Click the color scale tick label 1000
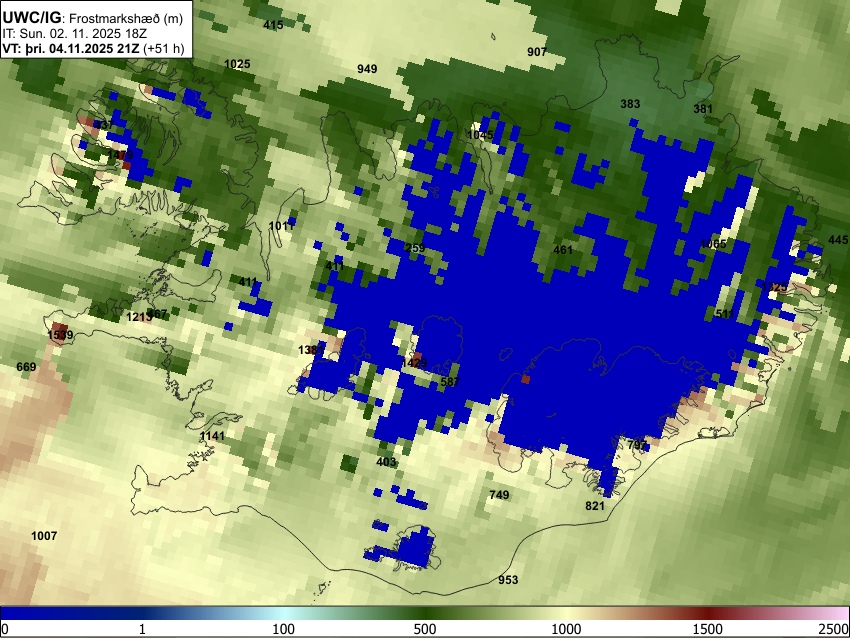 point(566,629)
